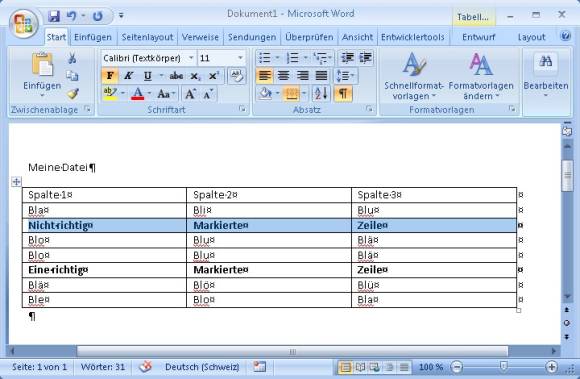Switch to full screen reading view

click(360, 368)
